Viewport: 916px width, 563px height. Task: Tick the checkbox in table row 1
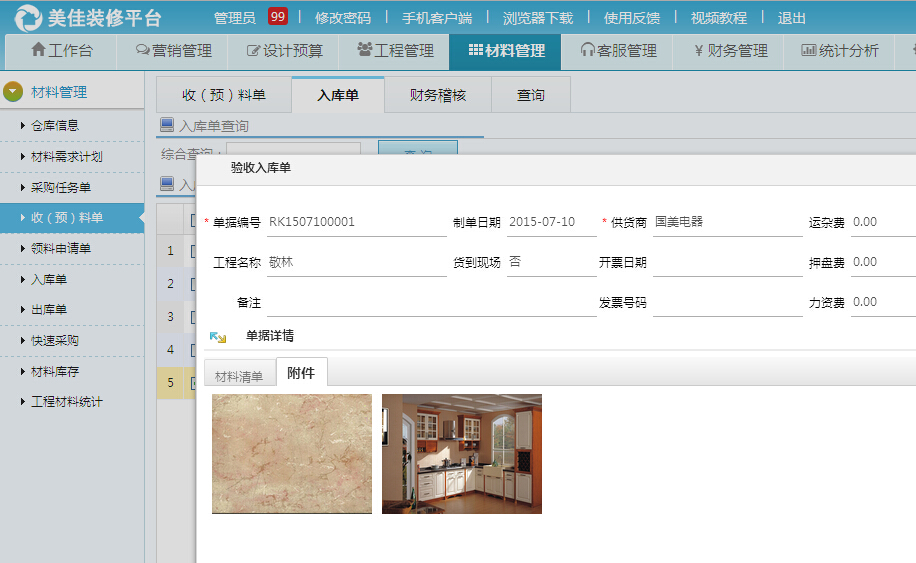click(x=192, y=251)
